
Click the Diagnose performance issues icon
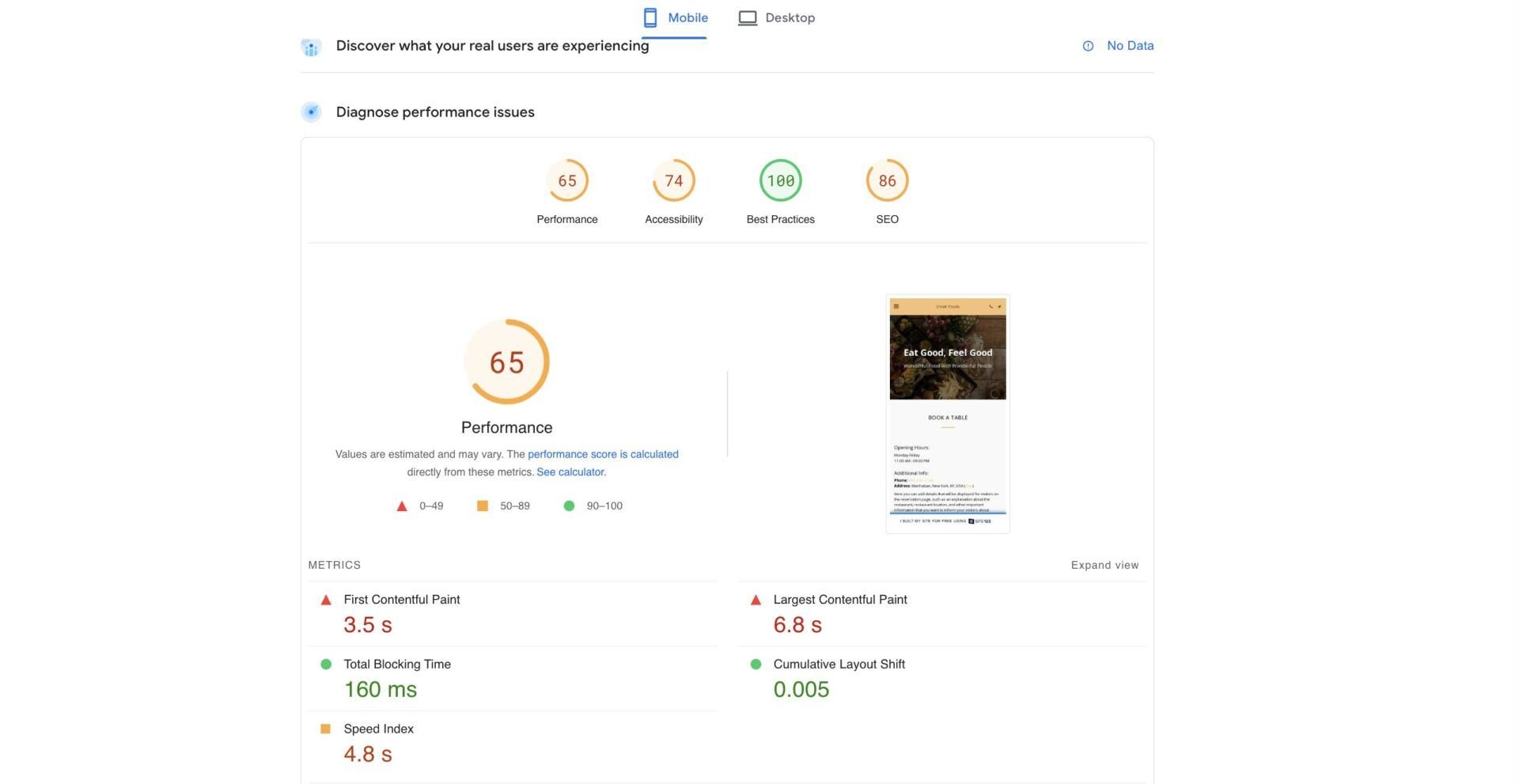coord(311,112)
